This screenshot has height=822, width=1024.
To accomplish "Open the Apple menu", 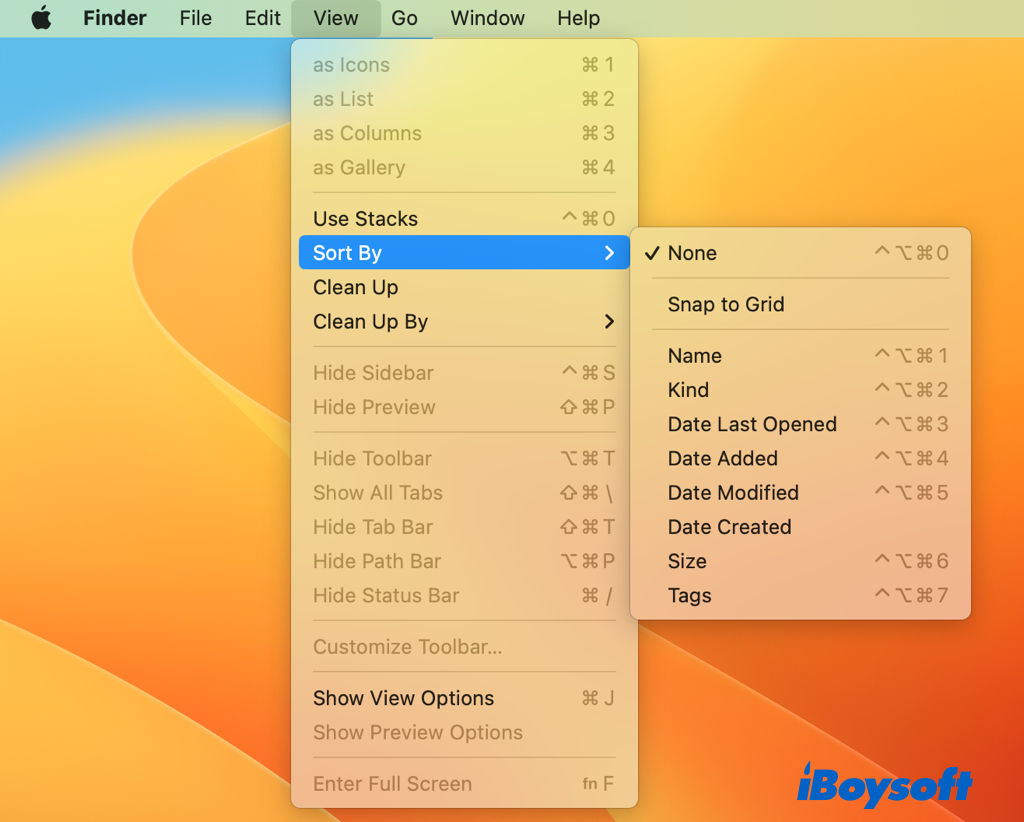I will (x=40, y=17).
